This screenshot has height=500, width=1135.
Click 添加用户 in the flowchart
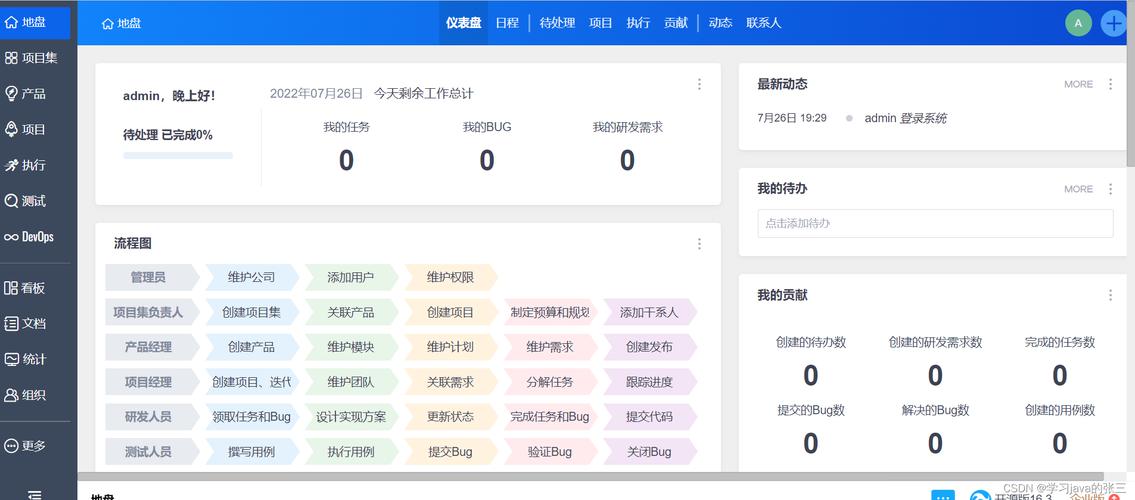[x=350, y=277]
